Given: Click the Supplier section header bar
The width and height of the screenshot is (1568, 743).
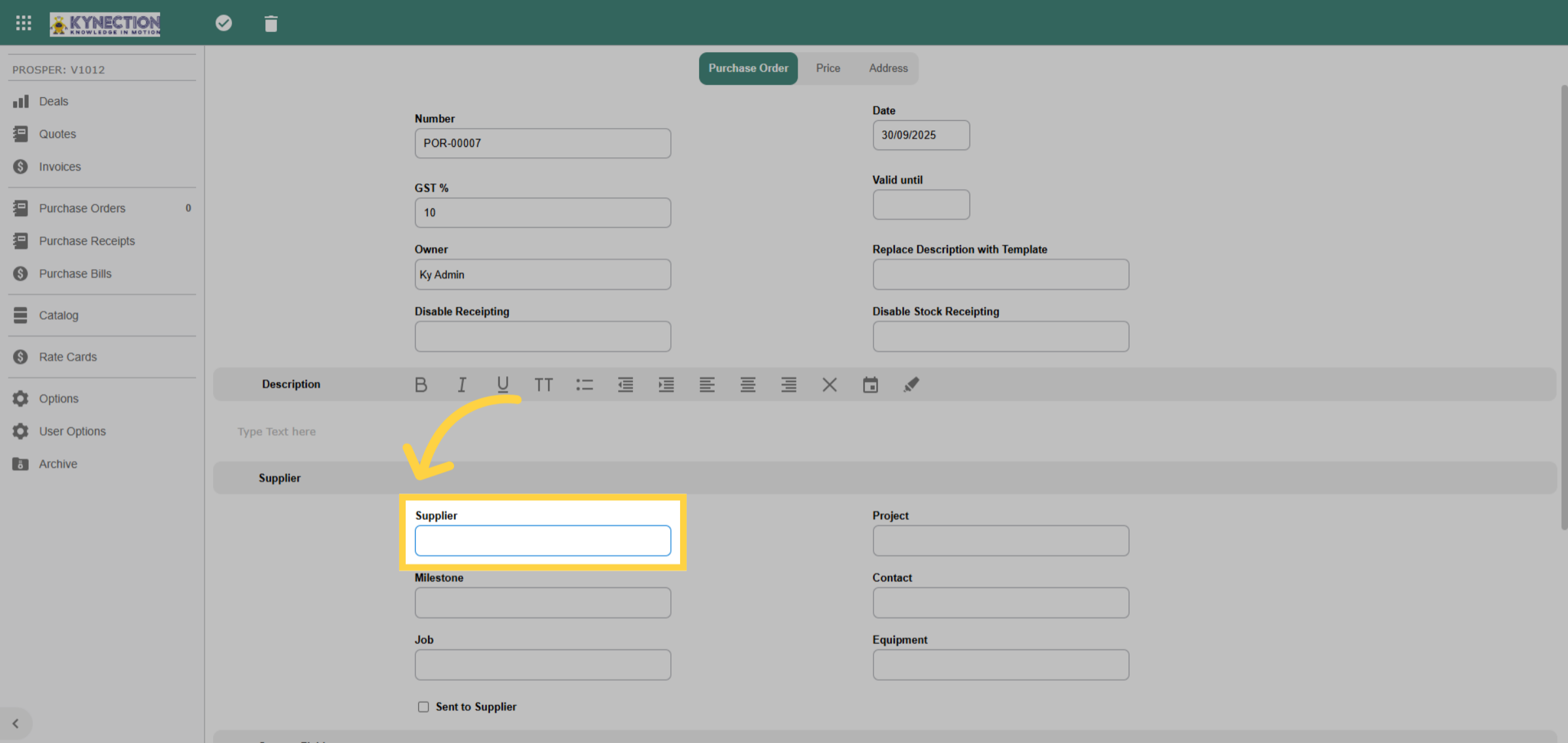Looking at the screenshot, I should pyautogui.click(x=885, y=478).
